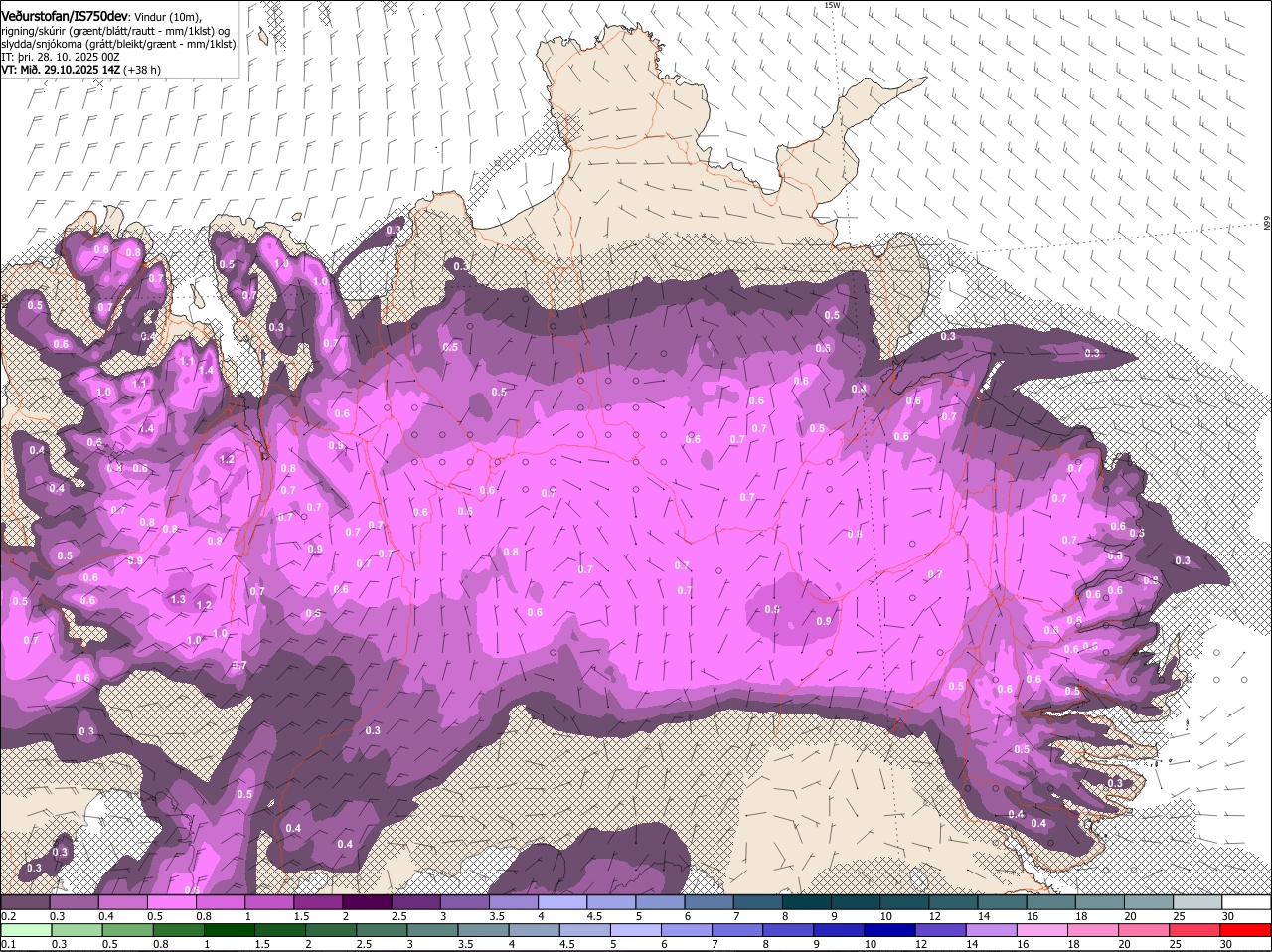
Task: Click the '1.3' precipitation value on the map
Action: point(178,599)
